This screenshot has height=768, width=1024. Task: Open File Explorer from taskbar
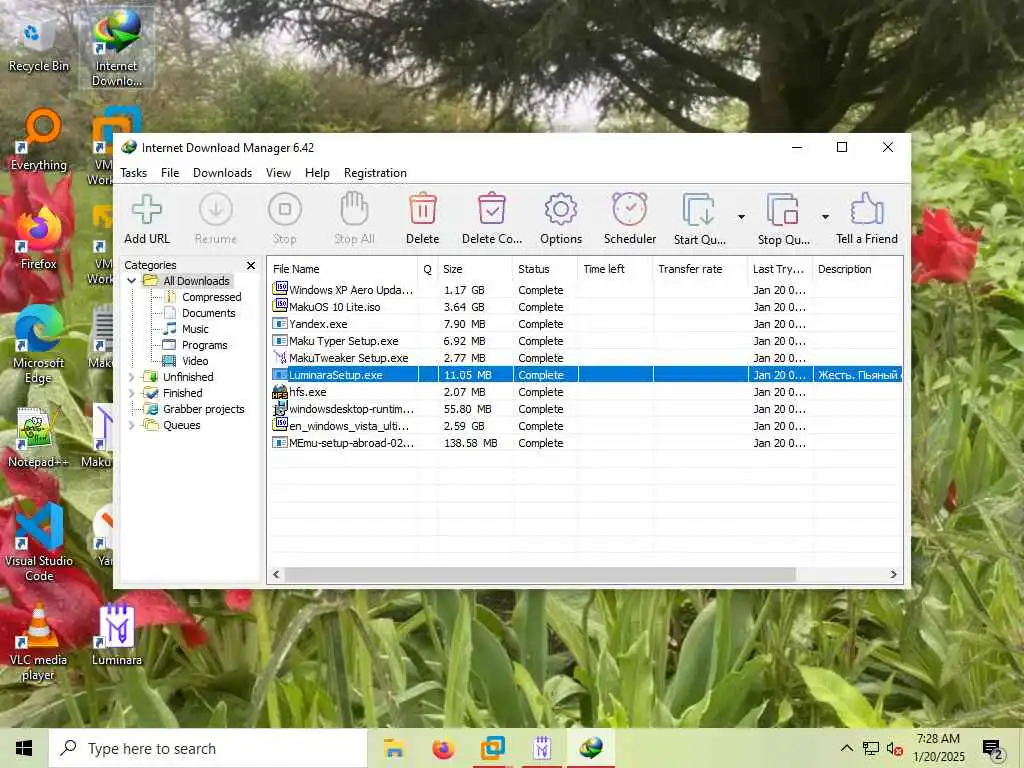click(394, 748)
